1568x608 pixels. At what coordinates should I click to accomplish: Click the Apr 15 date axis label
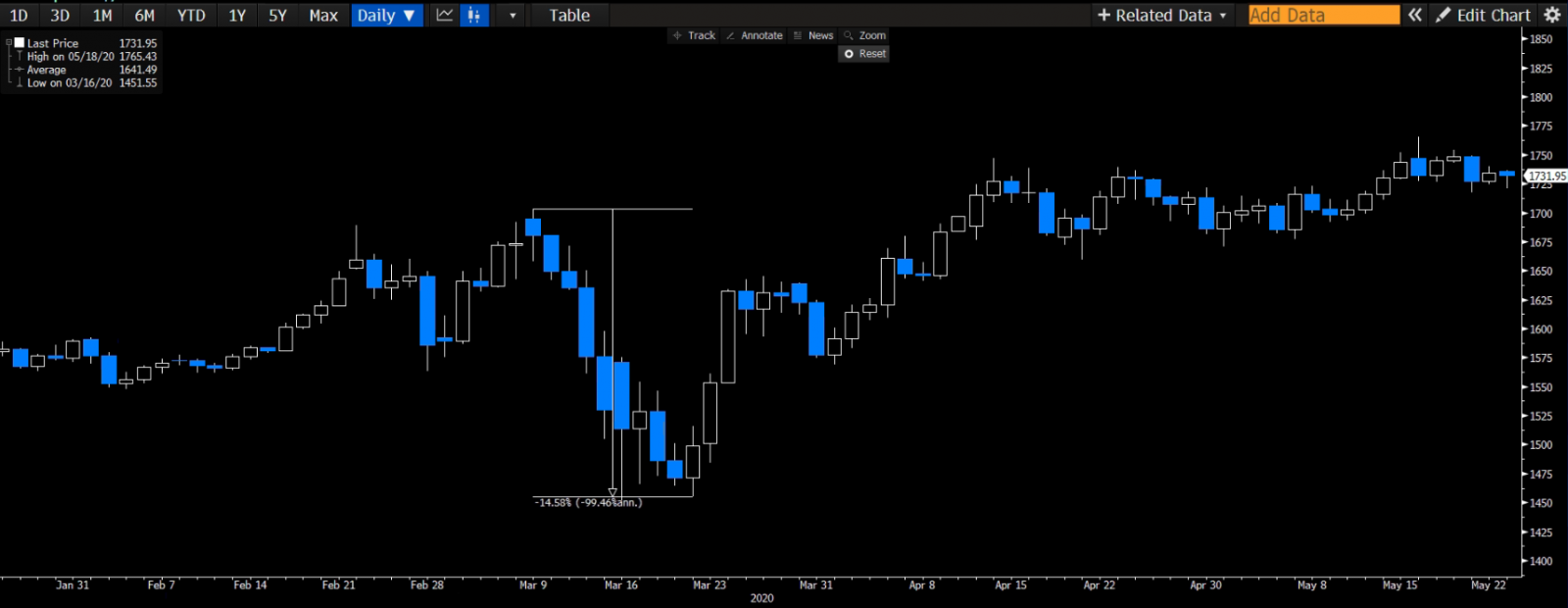click(x=1011, y=585)
